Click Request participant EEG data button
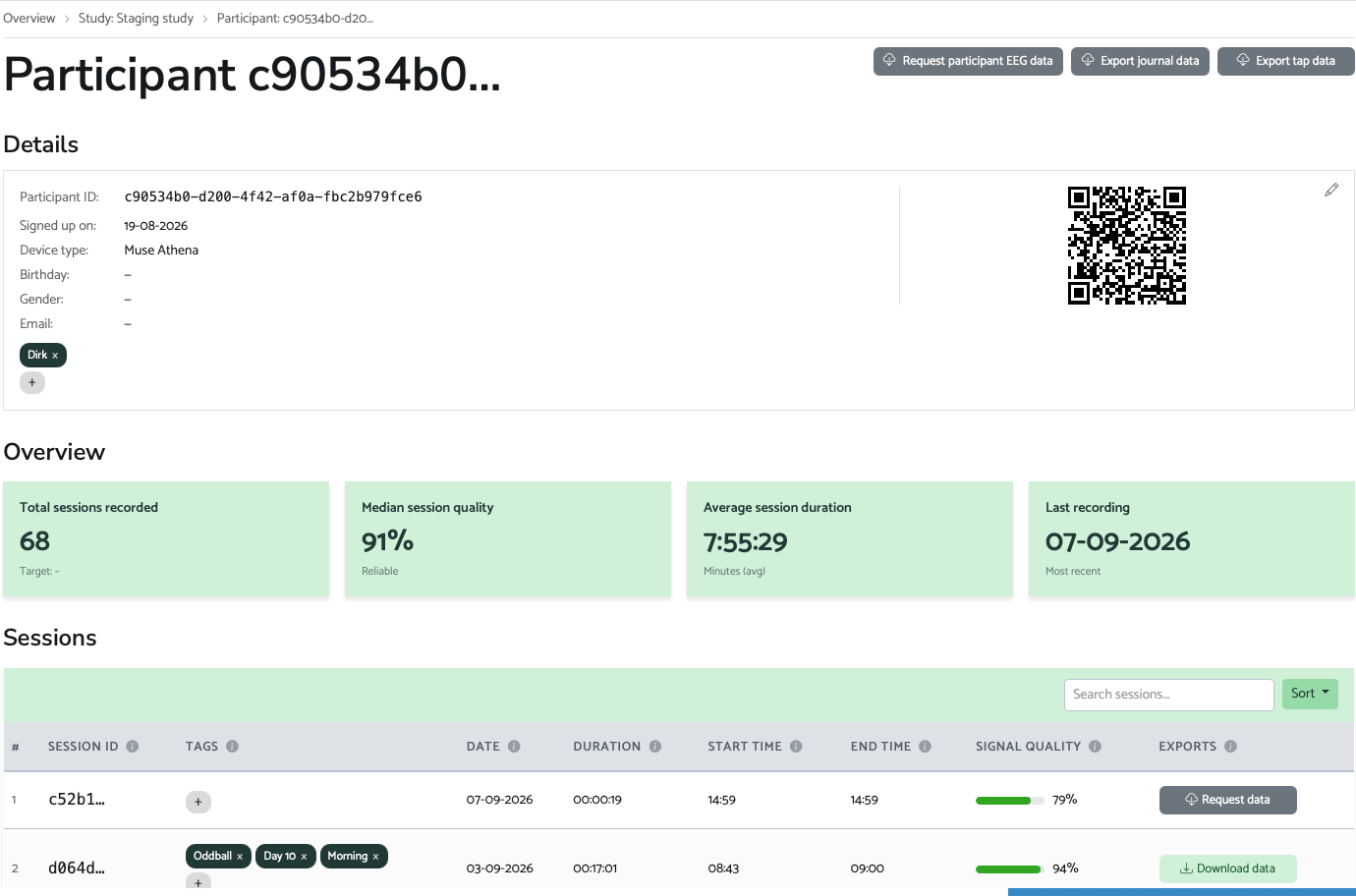Image resolution: width=1356 pixels, height=896 pixels. pyautogui.click(x=968, y=61)
